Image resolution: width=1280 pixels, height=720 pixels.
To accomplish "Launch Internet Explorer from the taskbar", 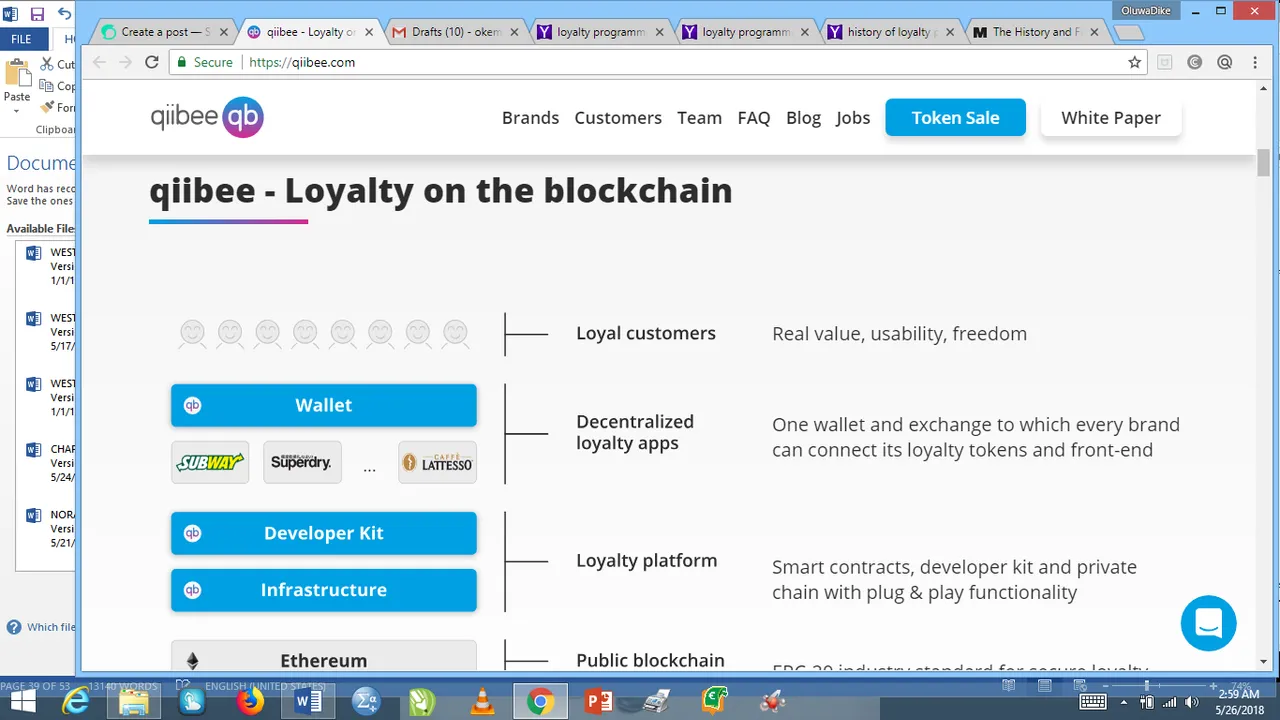I will (76, 702).
